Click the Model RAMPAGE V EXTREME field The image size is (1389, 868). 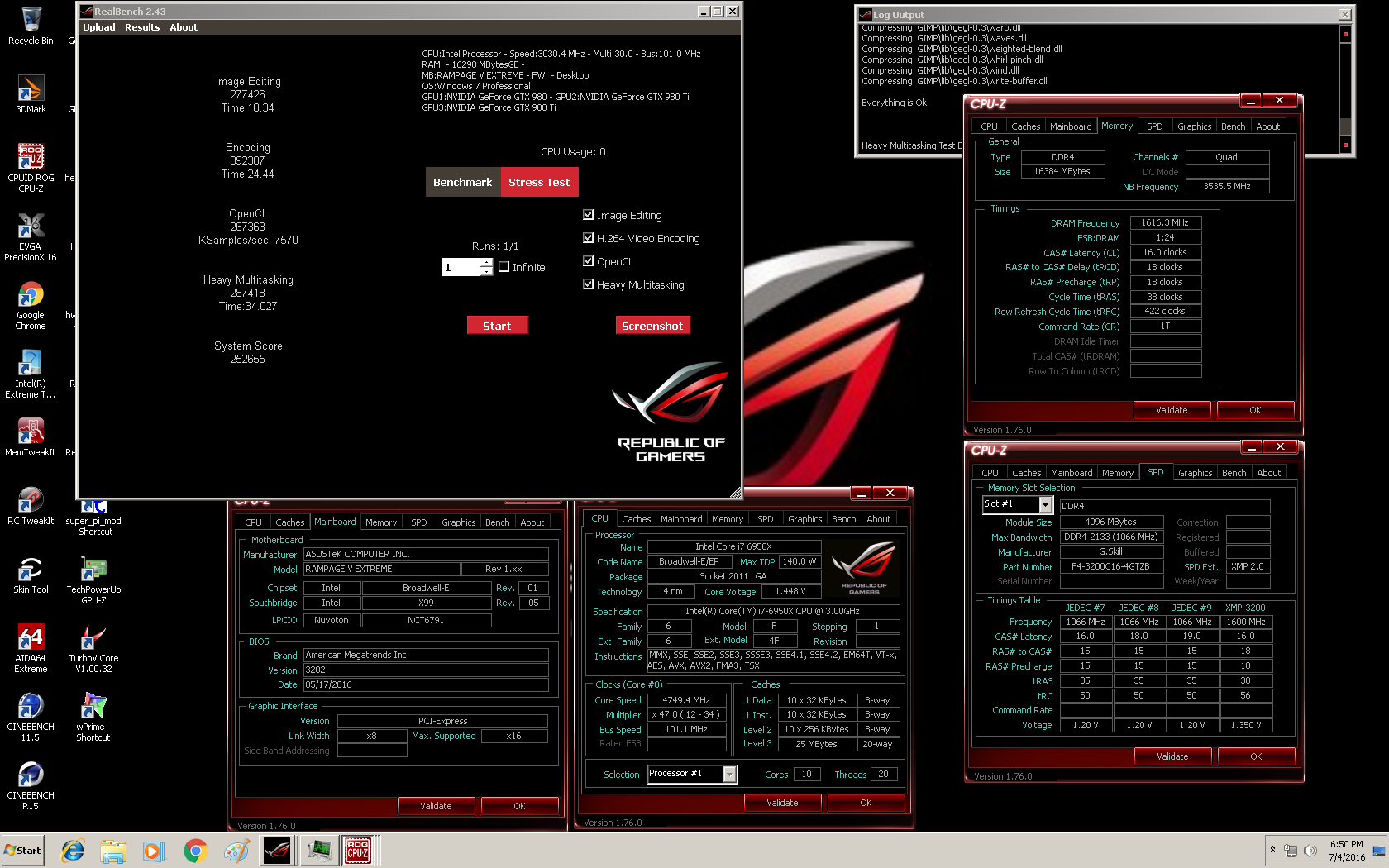[381, 569]
